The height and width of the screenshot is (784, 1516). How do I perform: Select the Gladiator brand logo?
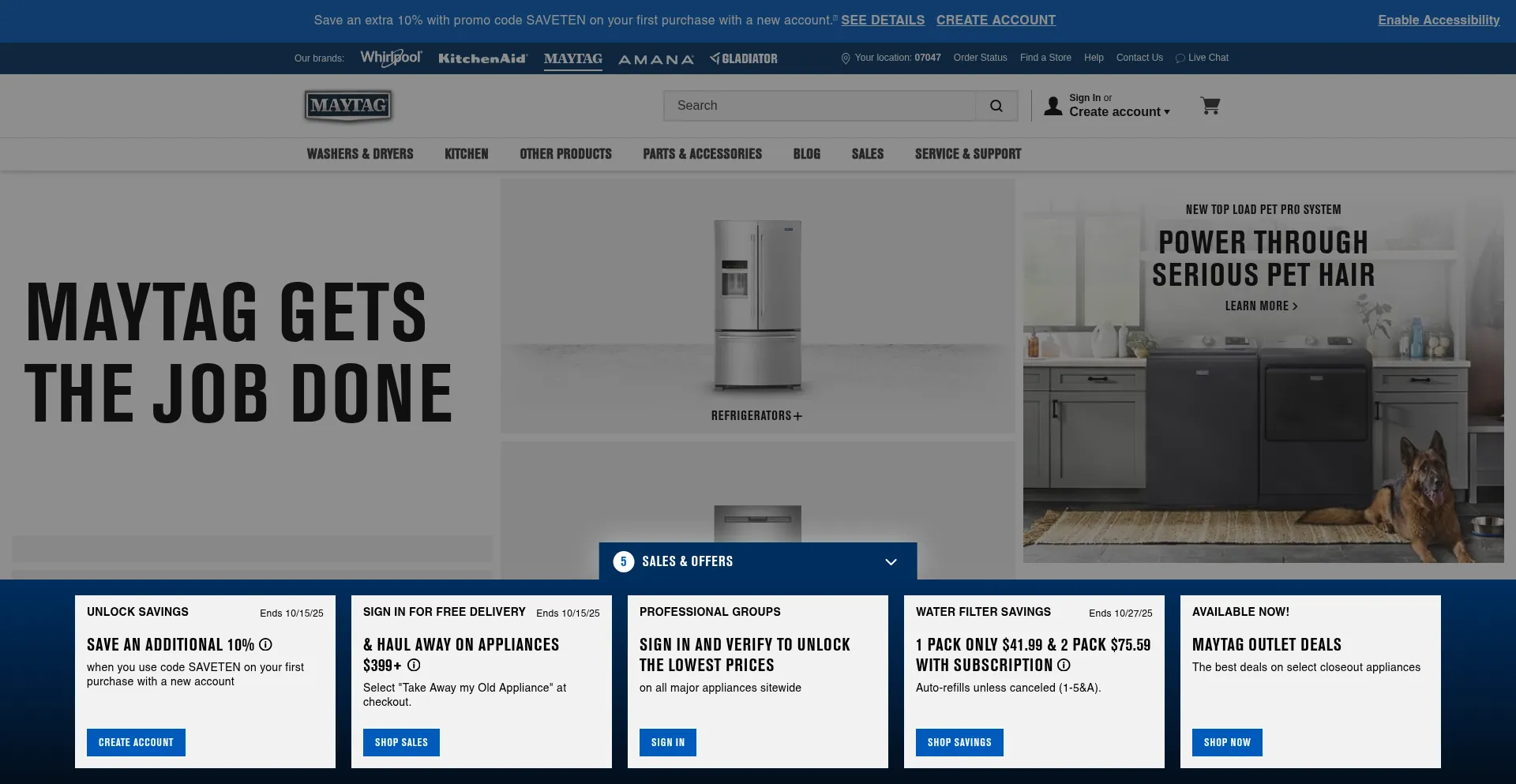[744, 58]
